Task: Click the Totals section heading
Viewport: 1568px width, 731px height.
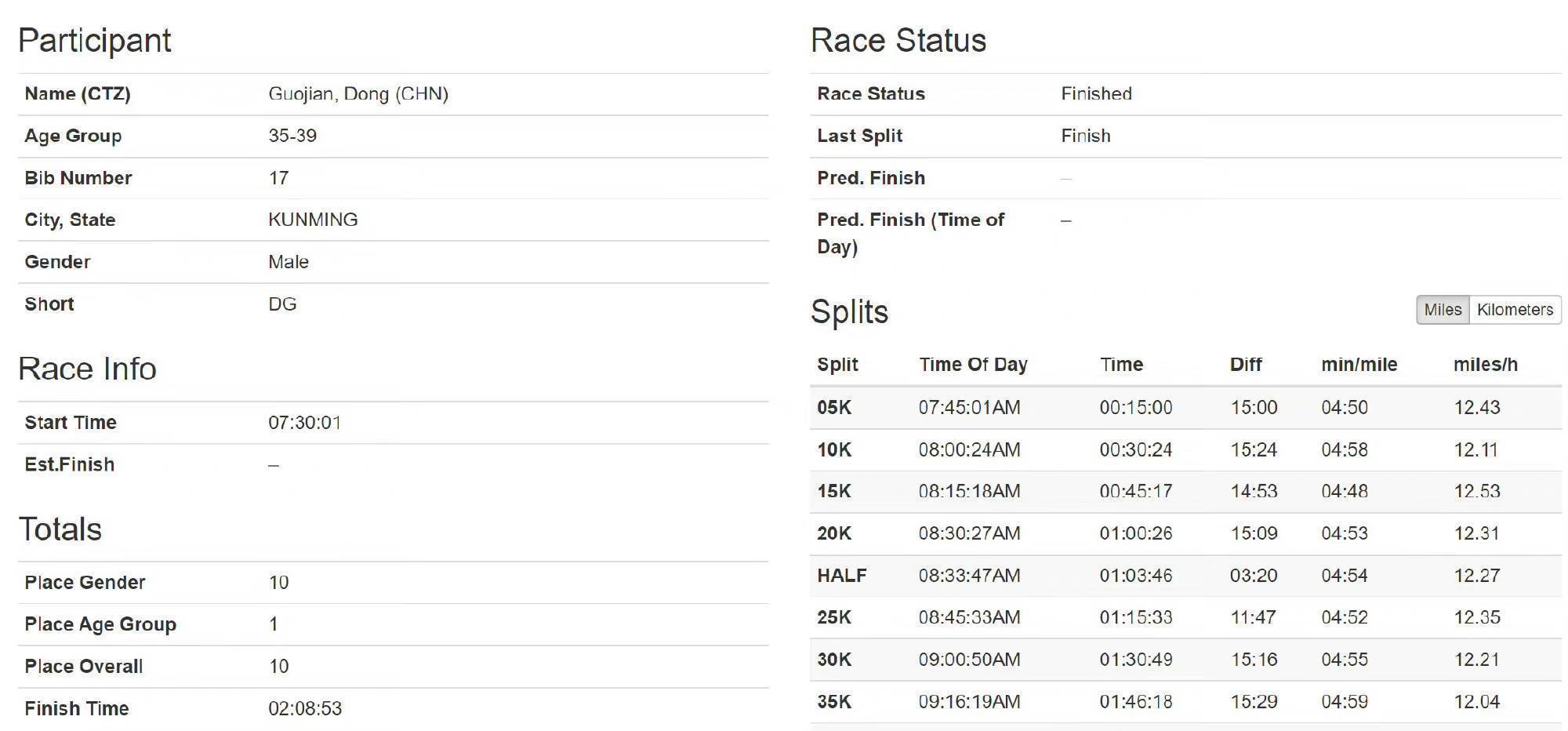Action: click(60, 529)
